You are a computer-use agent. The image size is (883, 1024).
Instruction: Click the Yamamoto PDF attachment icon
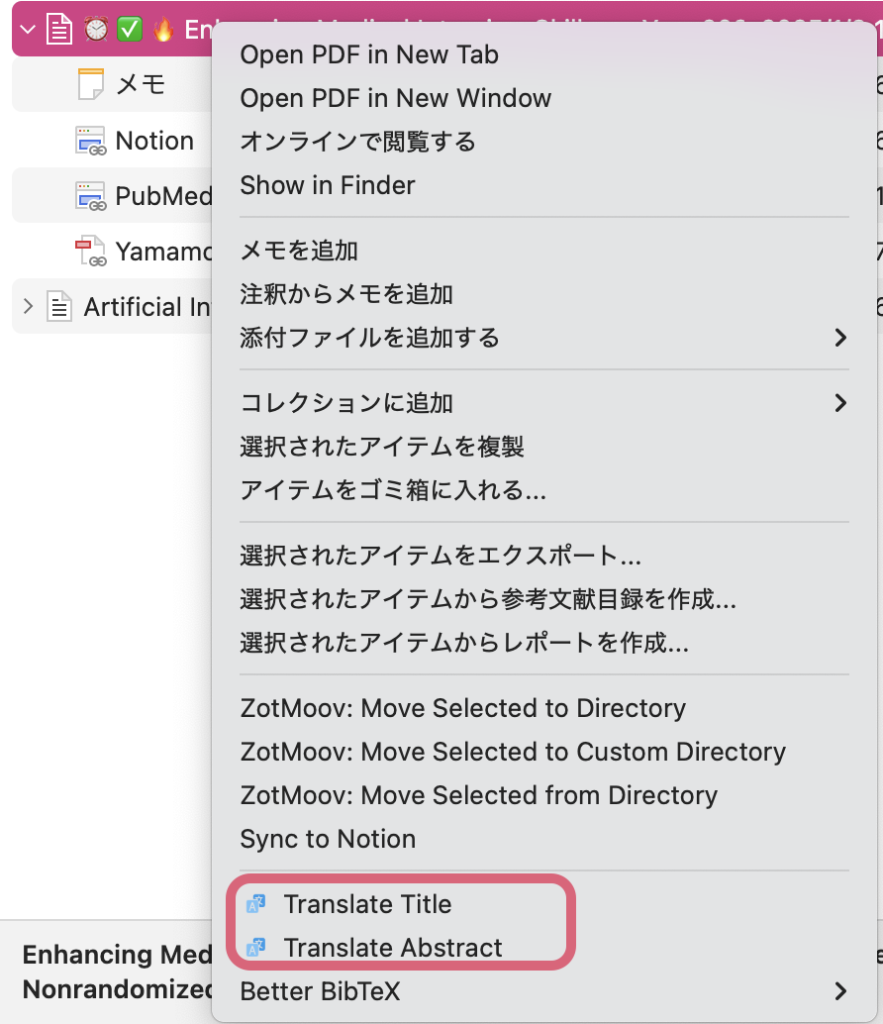(90, 251)
